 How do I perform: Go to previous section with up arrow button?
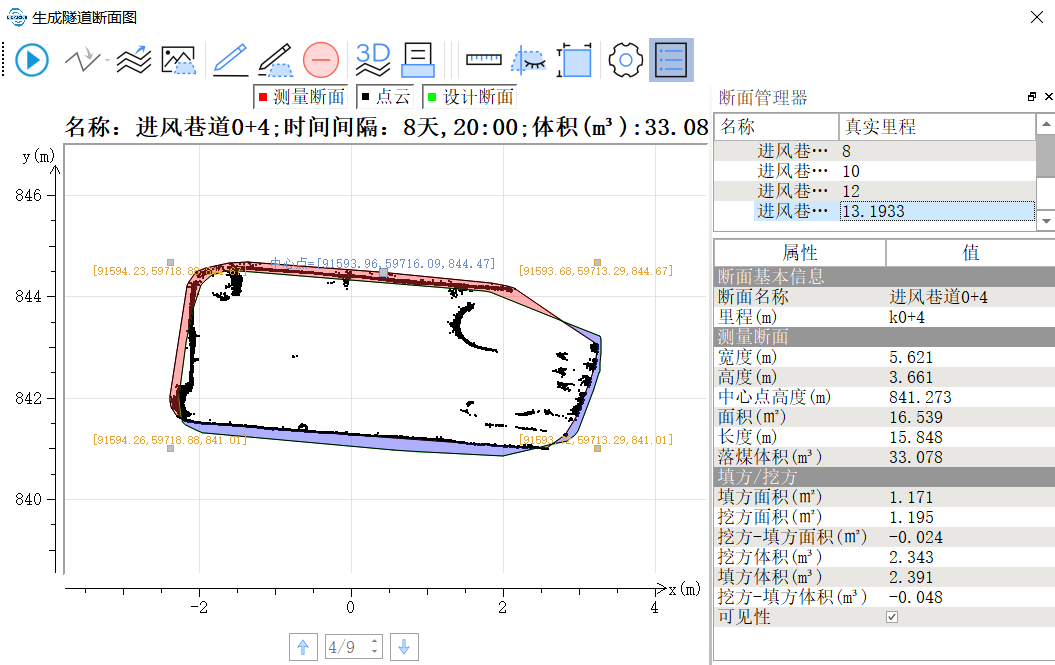click(x=303, y=648)
